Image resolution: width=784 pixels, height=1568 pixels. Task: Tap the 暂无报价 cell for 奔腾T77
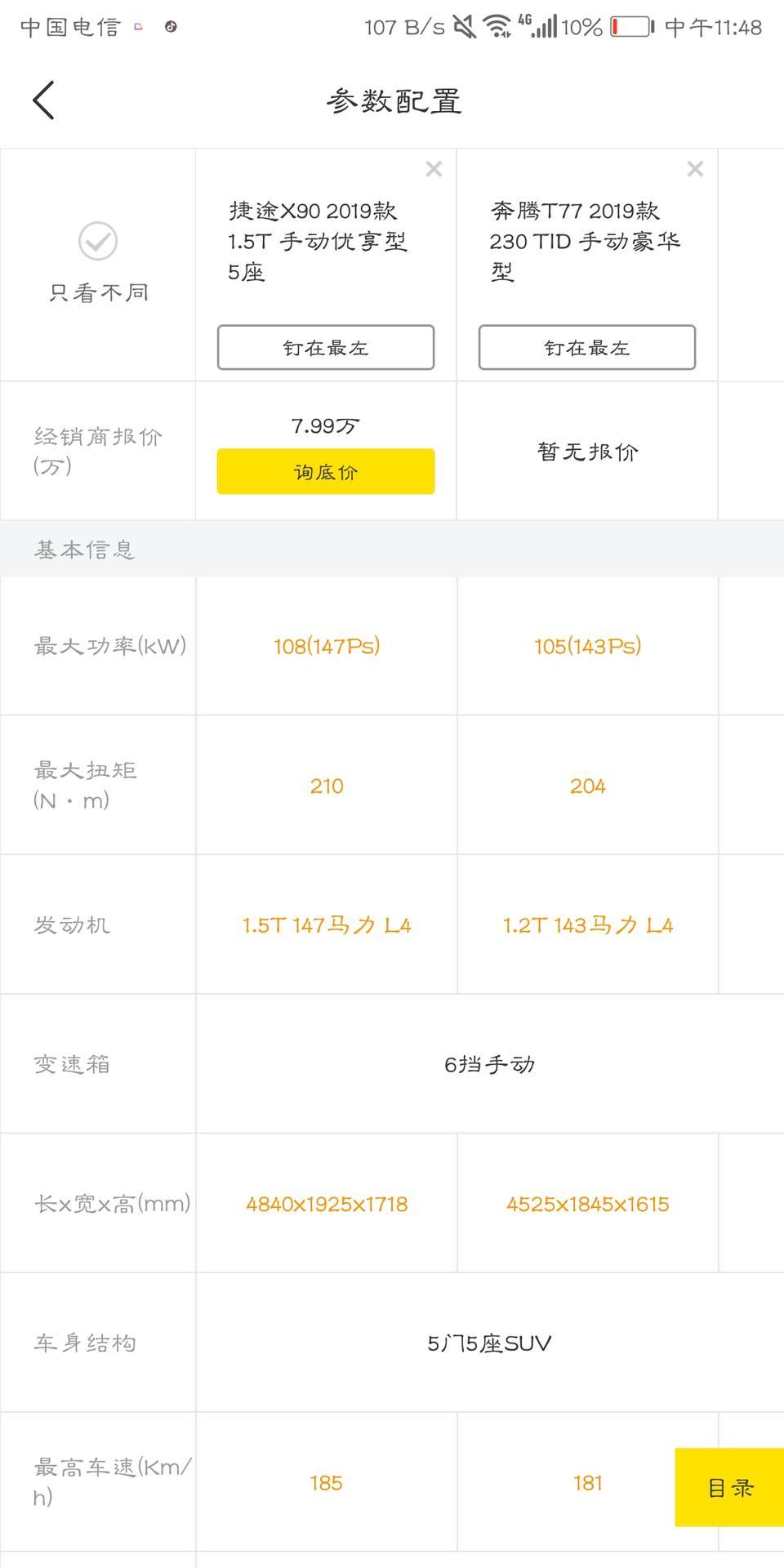coord(587,452)
